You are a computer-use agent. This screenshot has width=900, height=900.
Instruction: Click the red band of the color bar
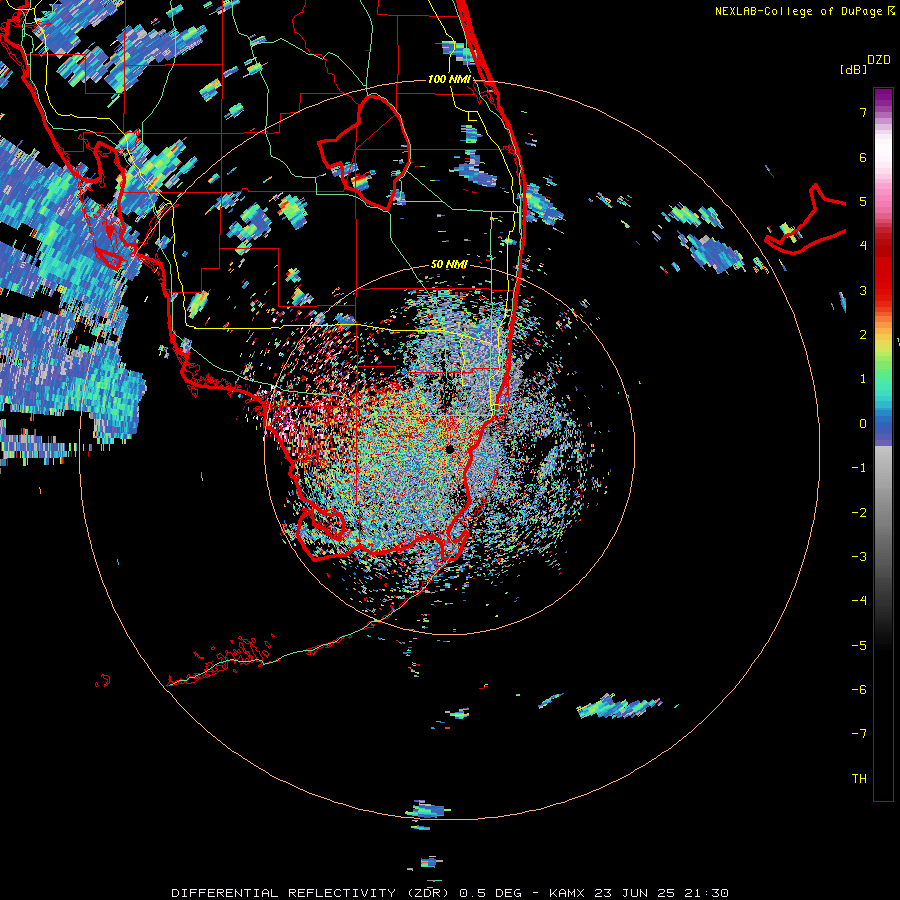pyautogui.click(x=883, y=270)
